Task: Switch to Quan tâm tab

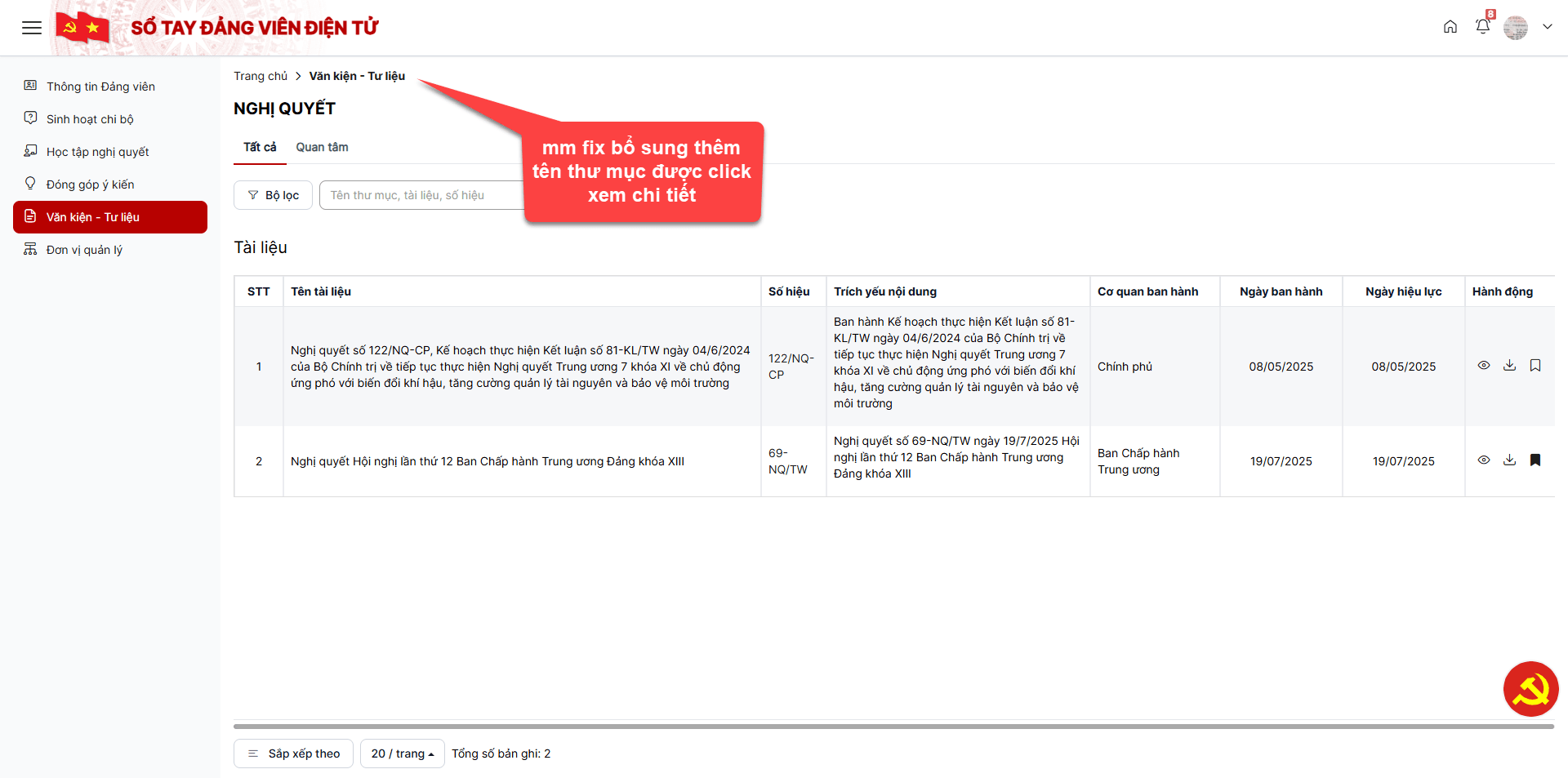Action: [x=322, y=147]
